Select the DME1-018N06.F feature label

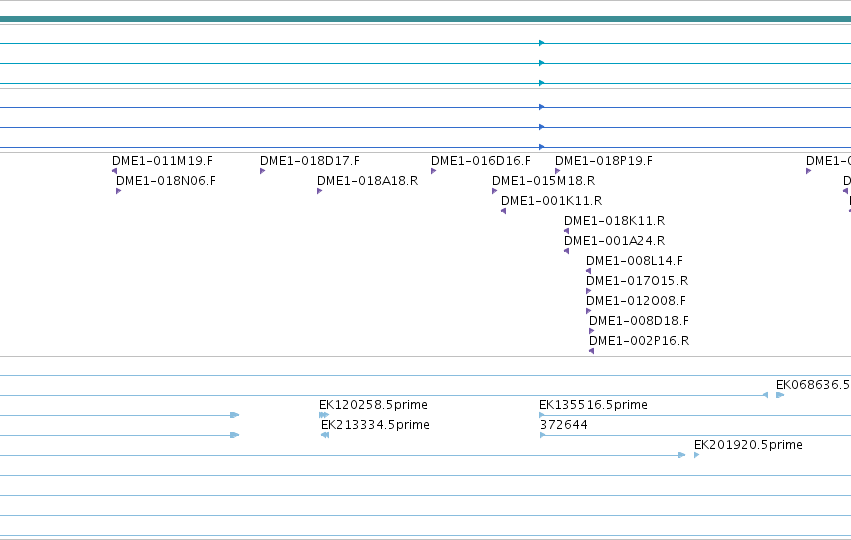pos(166,181)
